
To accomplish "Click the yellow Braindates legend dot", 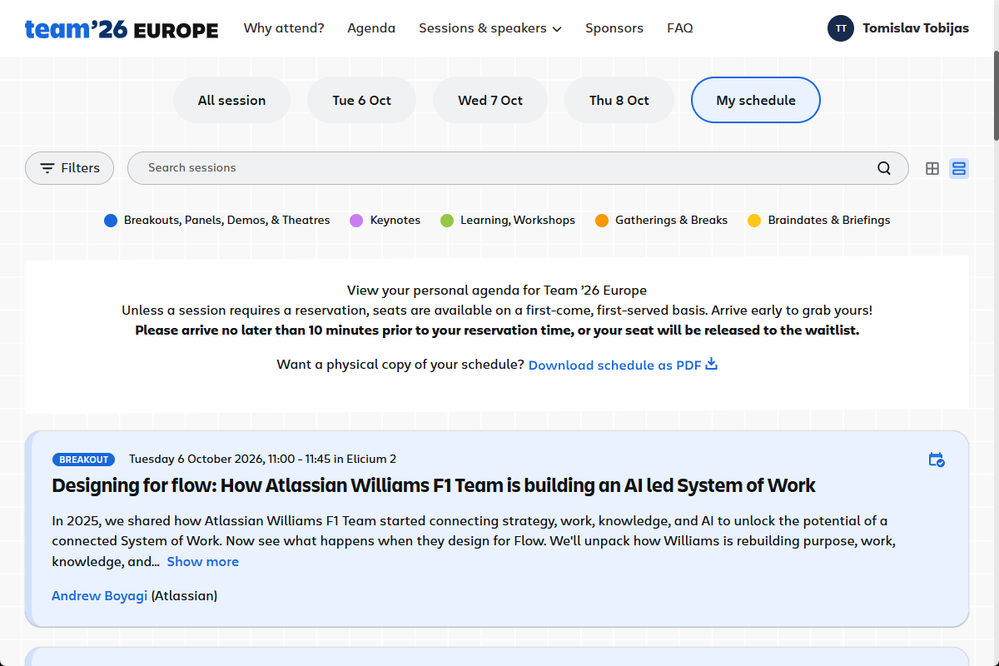I will 754,221.
